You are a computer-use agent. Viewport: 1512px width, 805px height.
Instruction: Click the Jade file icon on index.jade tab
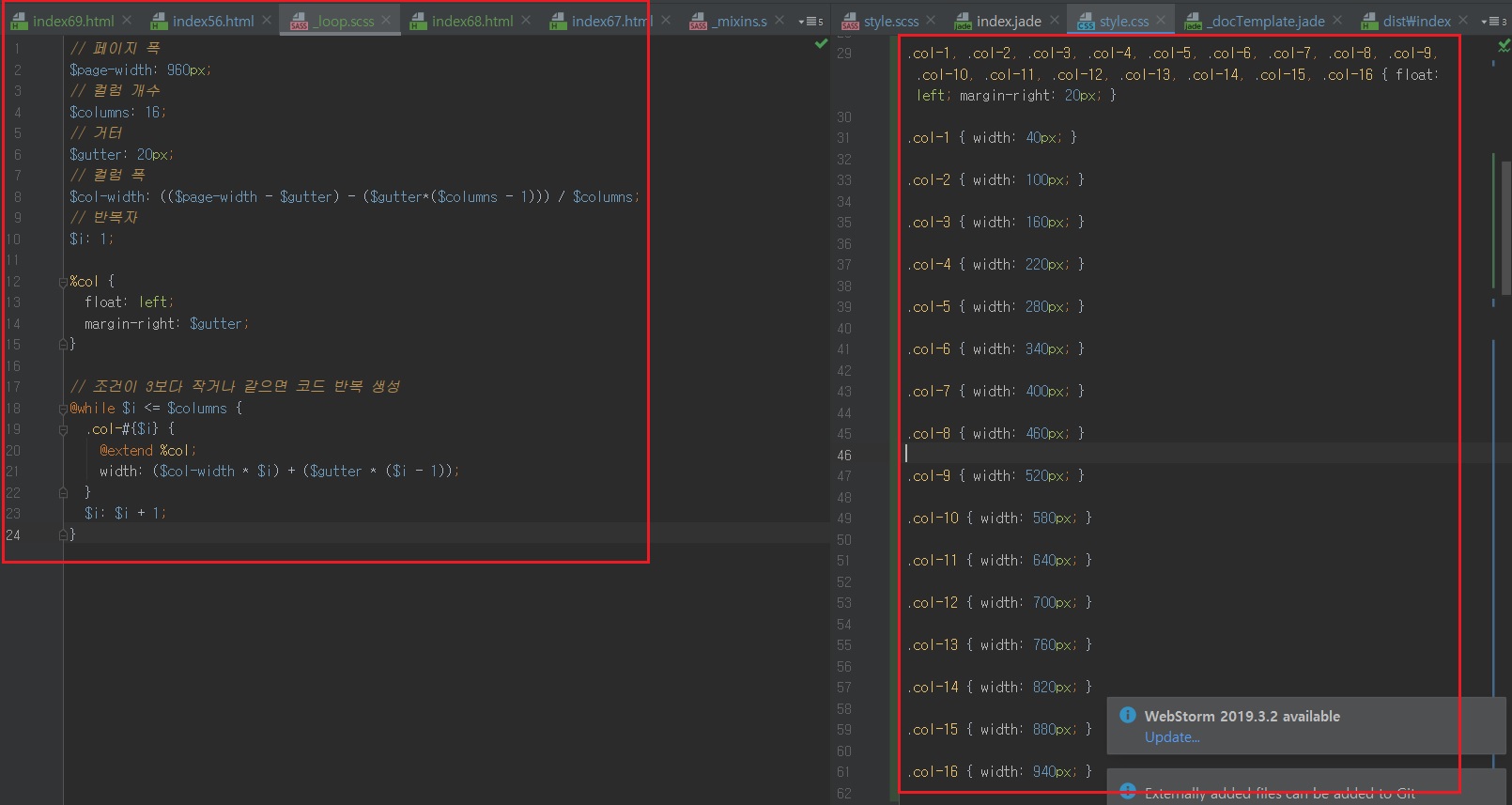(x=963, y=21)
